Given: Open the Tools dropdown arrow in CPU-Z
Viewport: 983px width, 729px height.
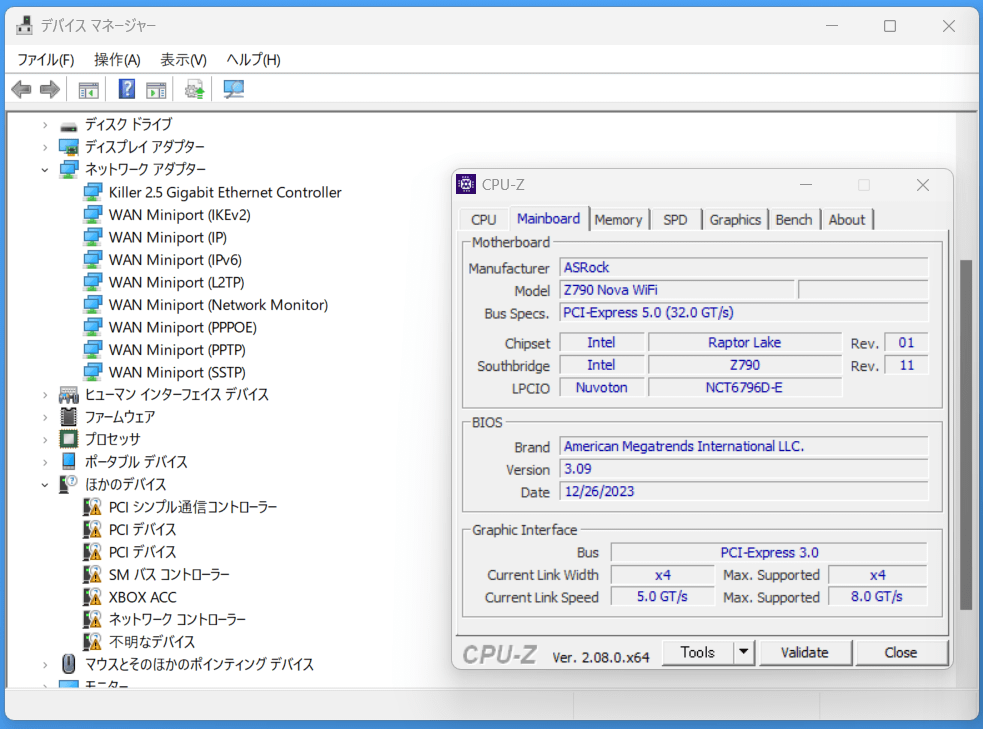Looking at the screenshot, I should (744, 652).
